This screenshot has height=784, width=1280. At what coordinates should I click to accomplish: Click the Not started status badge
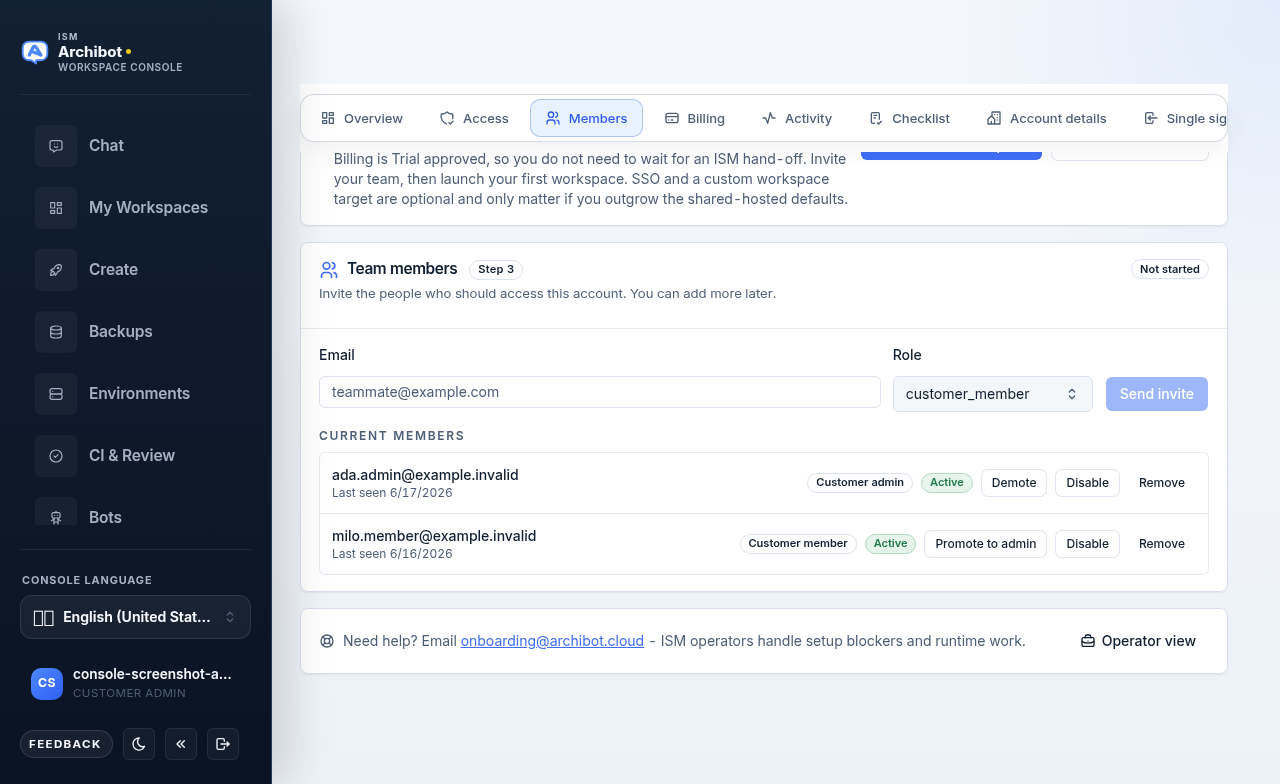tap(1170, 270)
